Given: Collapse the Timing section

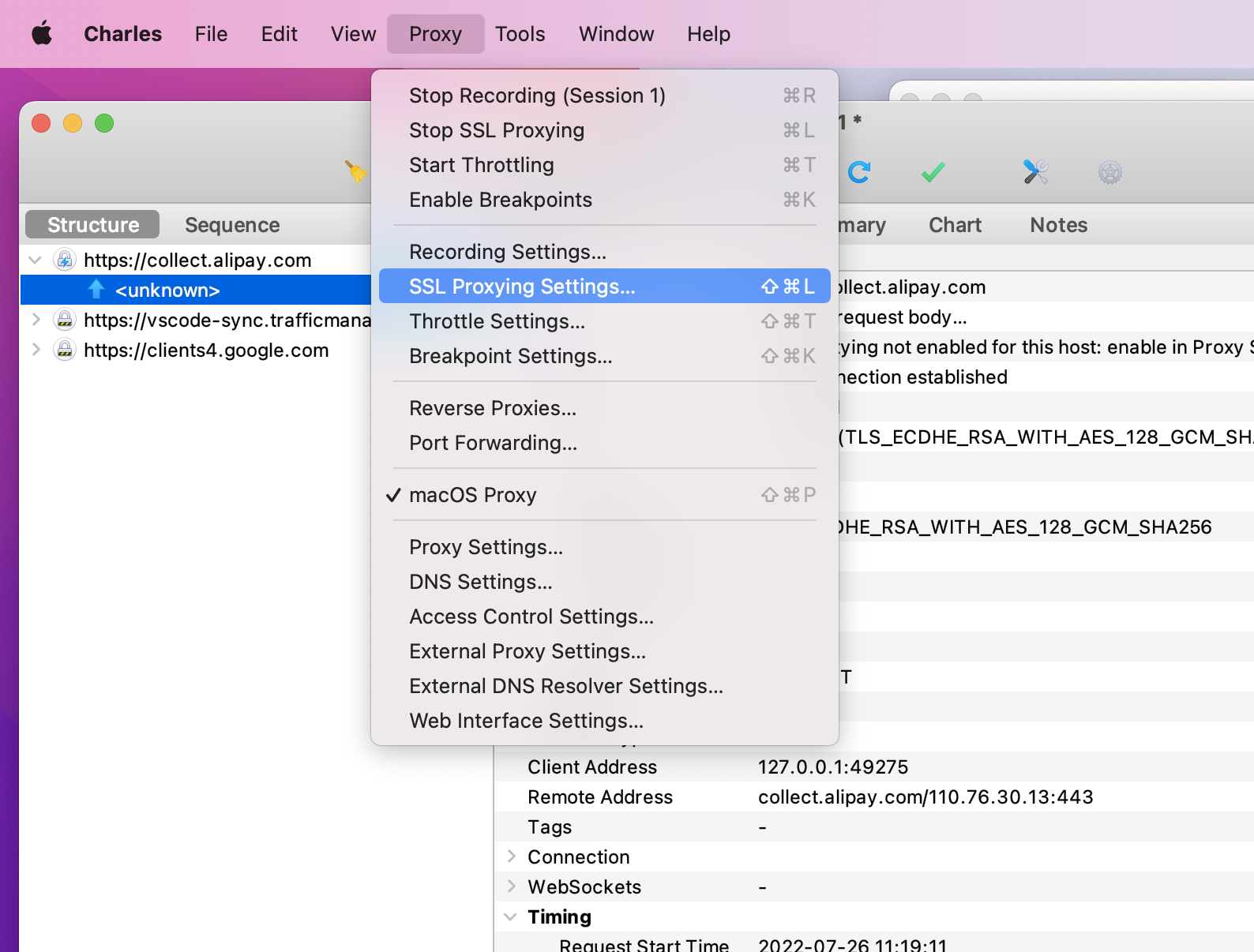Looking at the screenshot, I should click(511, 916).
